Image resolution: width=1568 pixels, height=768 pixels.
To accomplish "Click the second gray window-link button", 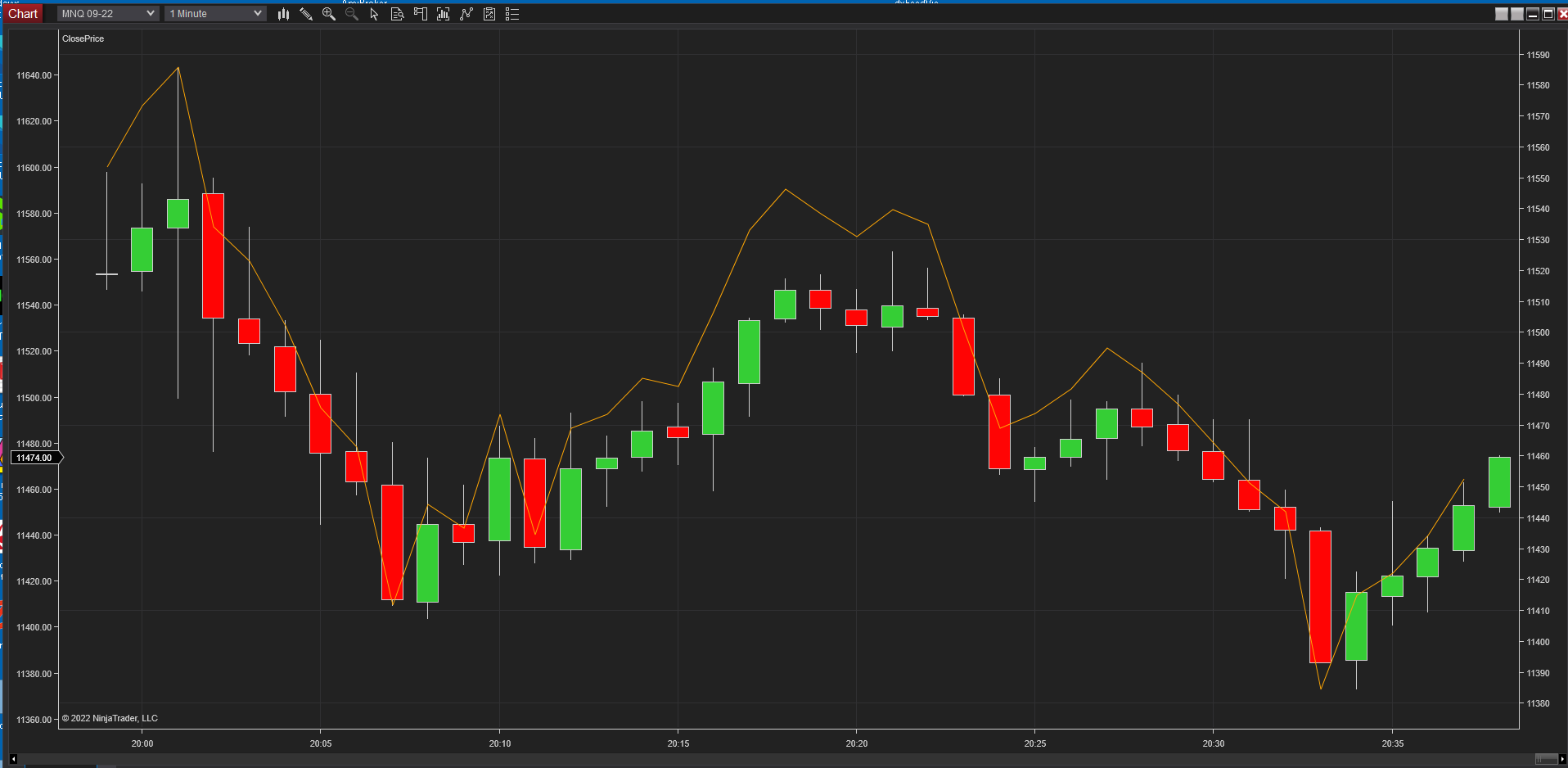I will coord(1517,14).
